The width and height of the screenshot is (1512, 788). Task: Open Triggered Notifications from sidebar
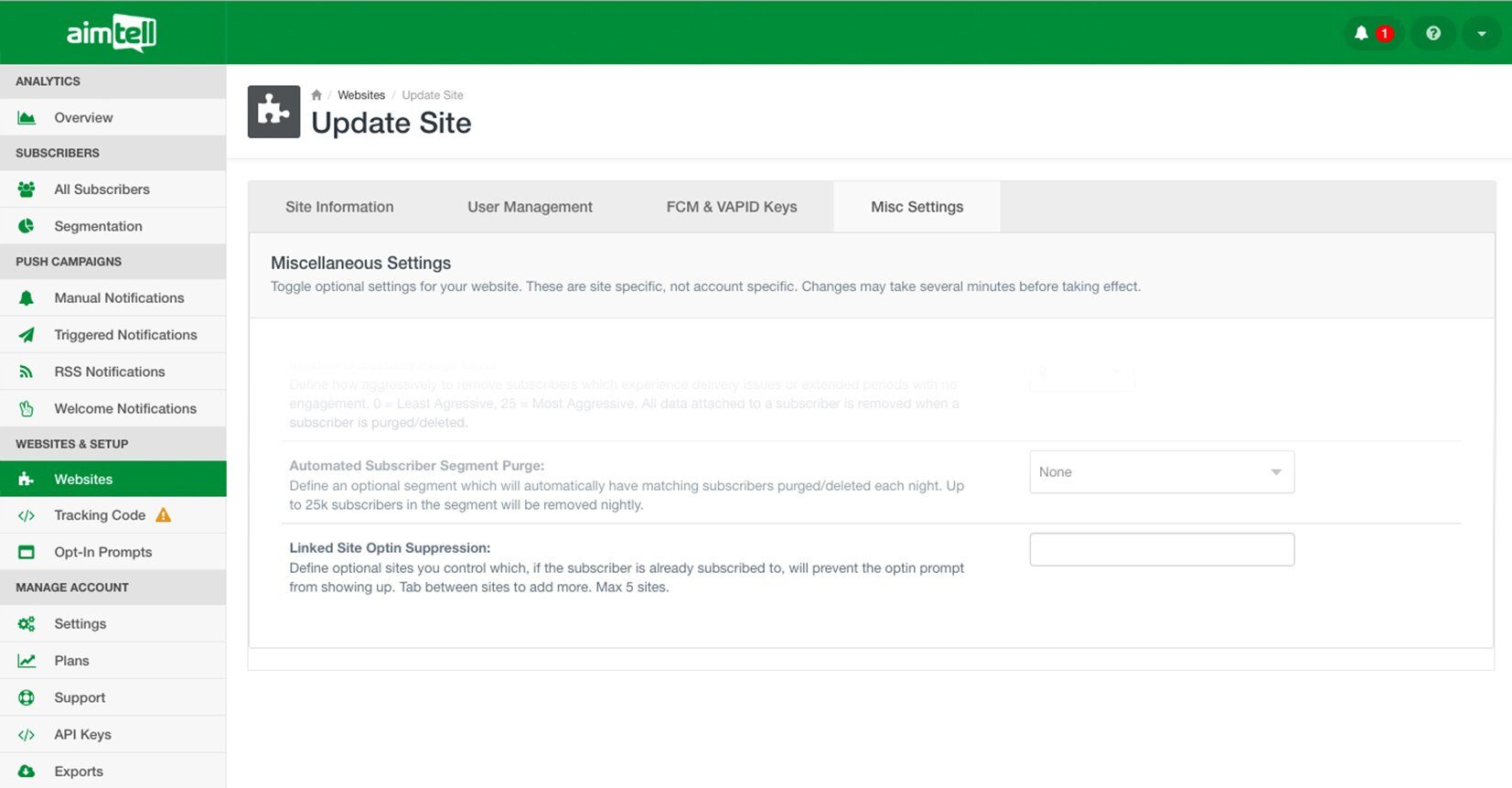pyautogui.click(x=125, y=335)
